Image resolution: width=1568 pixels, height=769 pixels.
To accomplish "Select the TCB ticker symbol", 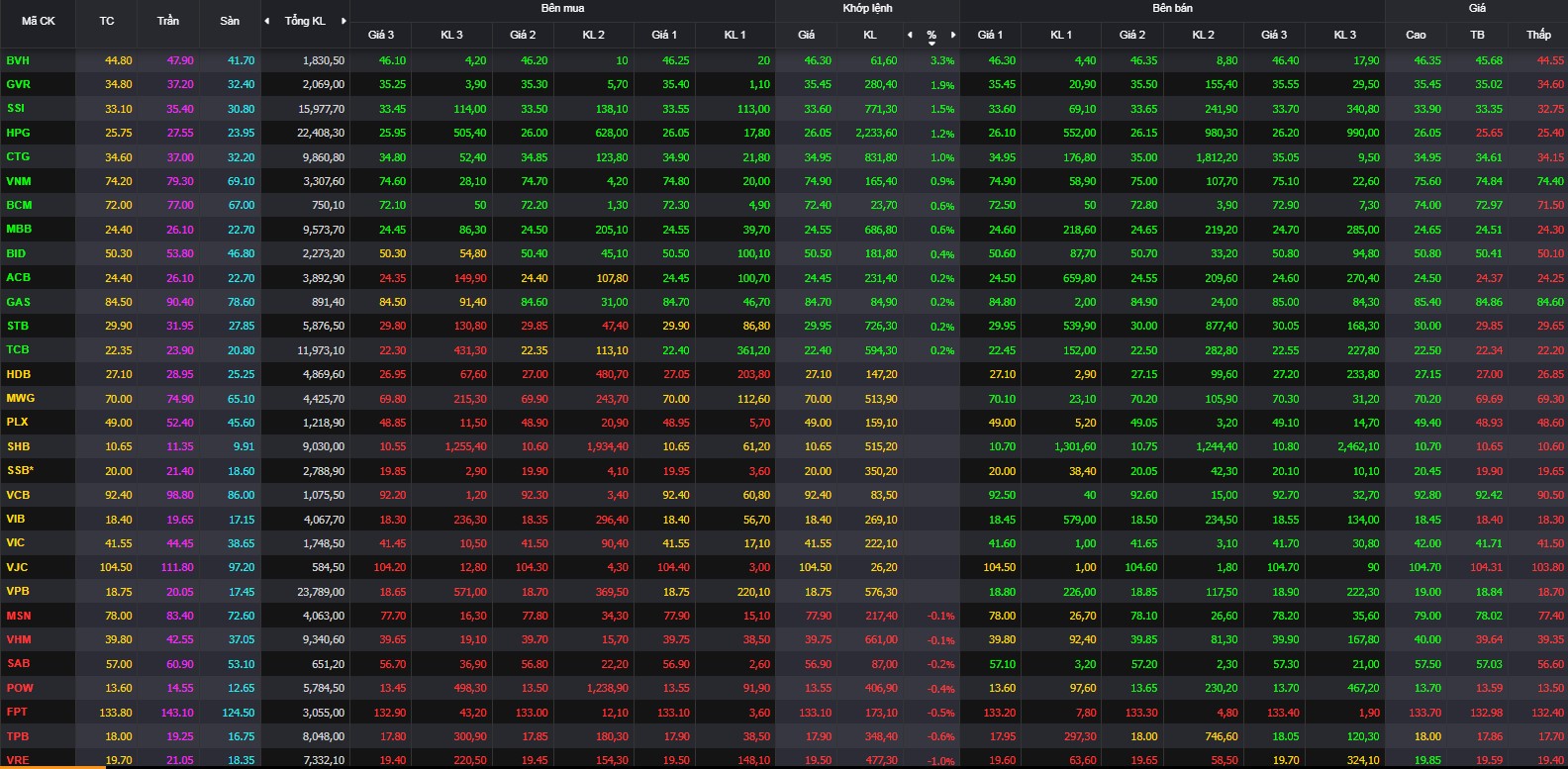I will coord(18,350).
